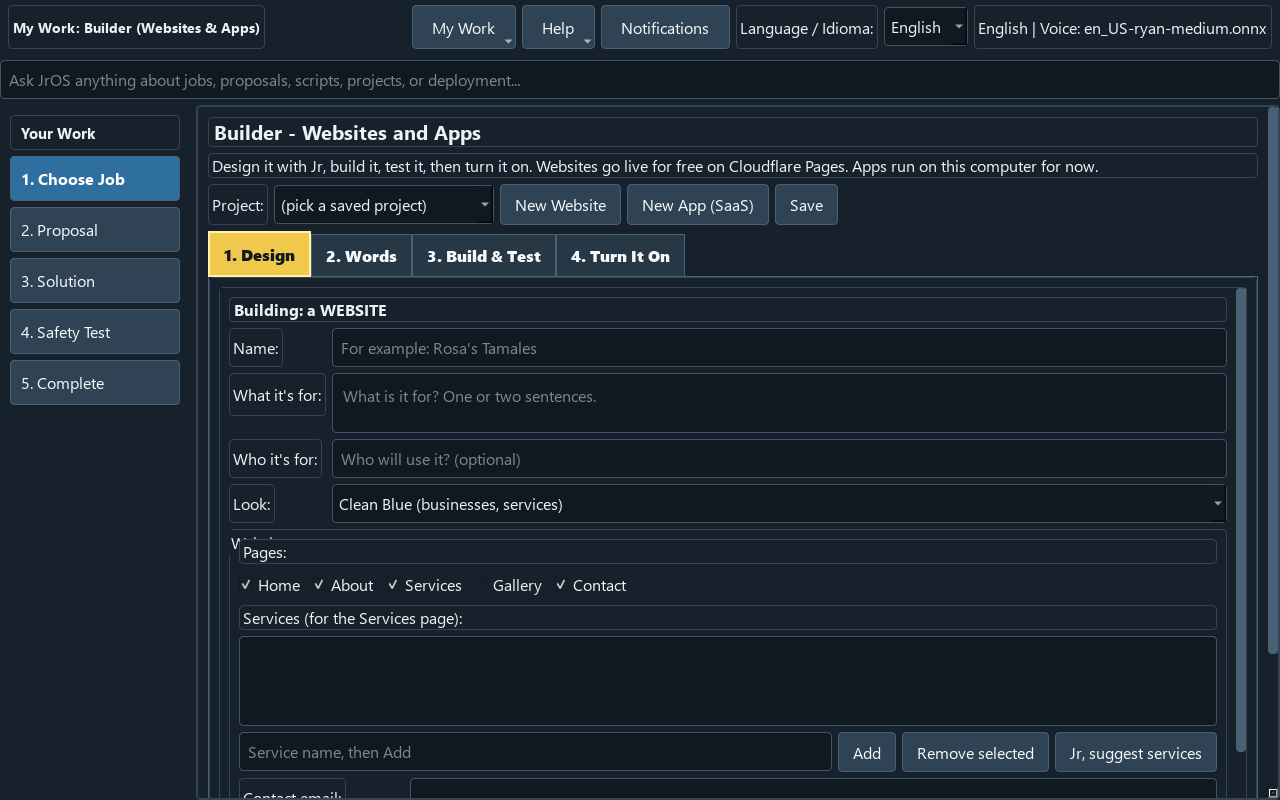Open the 3. Build & Test tab
This screenshot has height=800, width=1280.
click(x=484, y=256)
